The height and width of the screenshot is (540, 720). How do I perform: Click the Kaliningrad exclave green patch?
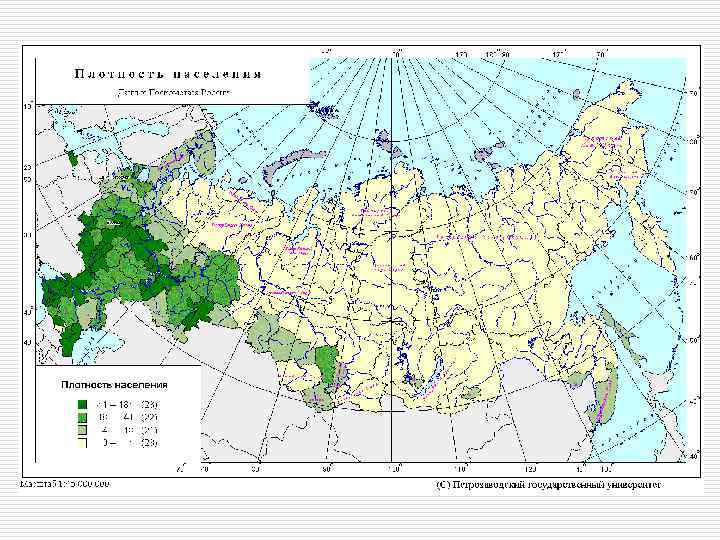[x=72, y=159]
